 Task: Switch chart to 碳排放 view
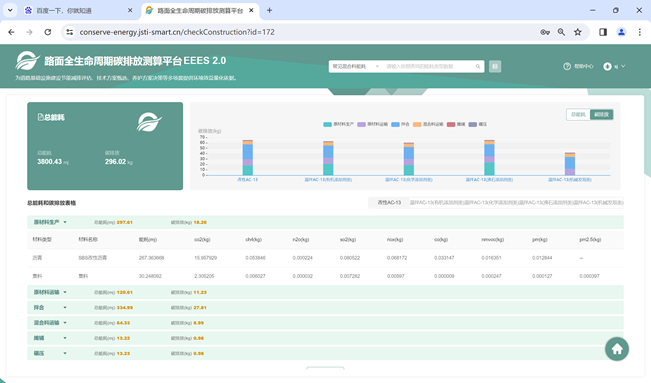(601, 115)
